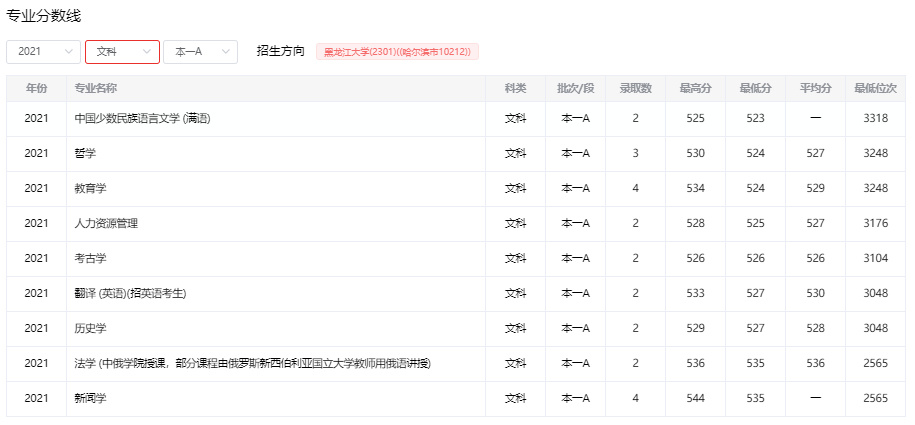Click the 平均分 column header
Screen dimensions: 915x425
click(815, 89)
